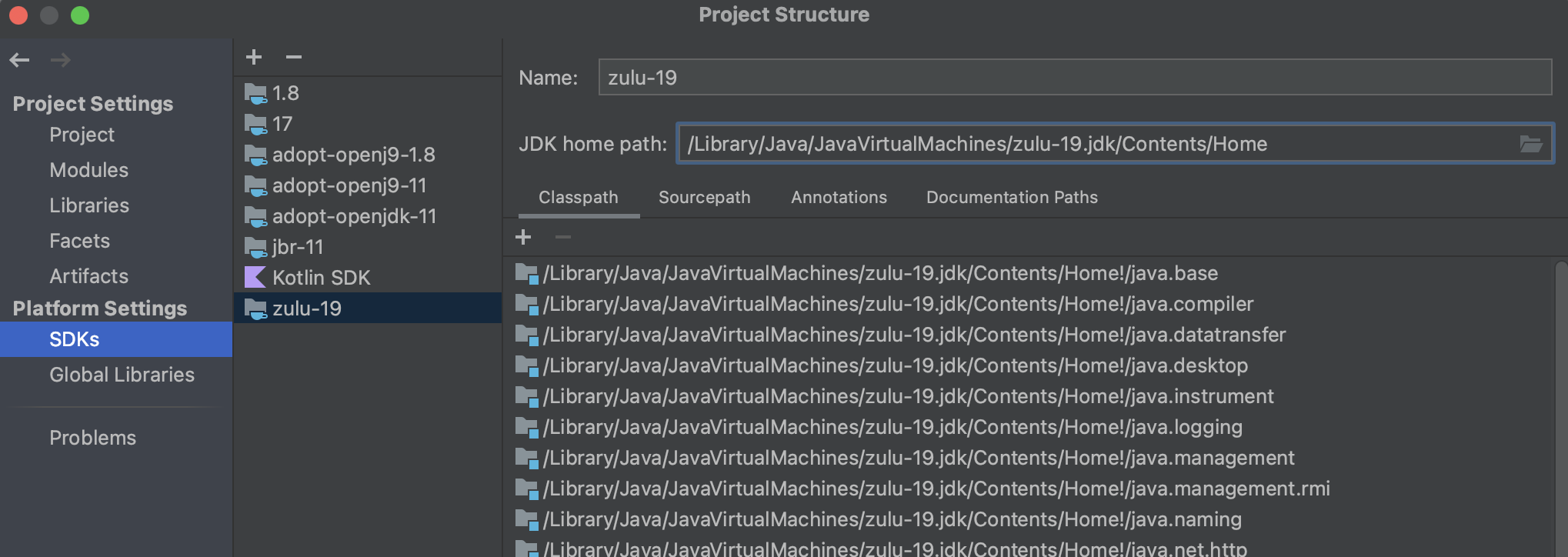Click the classpath list vertical scrollbar
Image resolution: width=1568 pixels, height=557 pixels.
click(x=1561, y=408)
